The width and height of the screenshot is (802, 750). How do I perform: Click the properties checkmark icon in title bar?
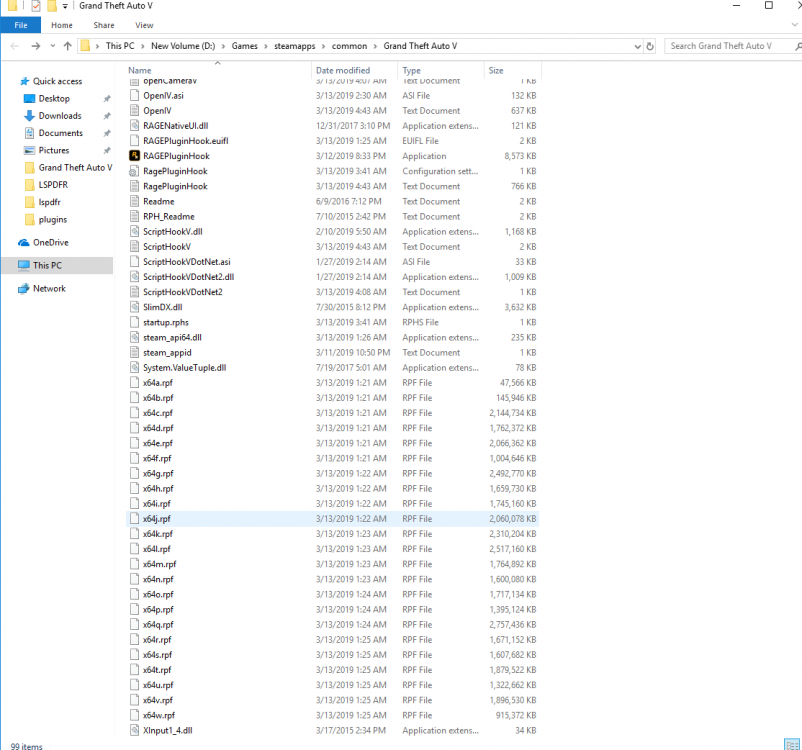pos(36,6)
